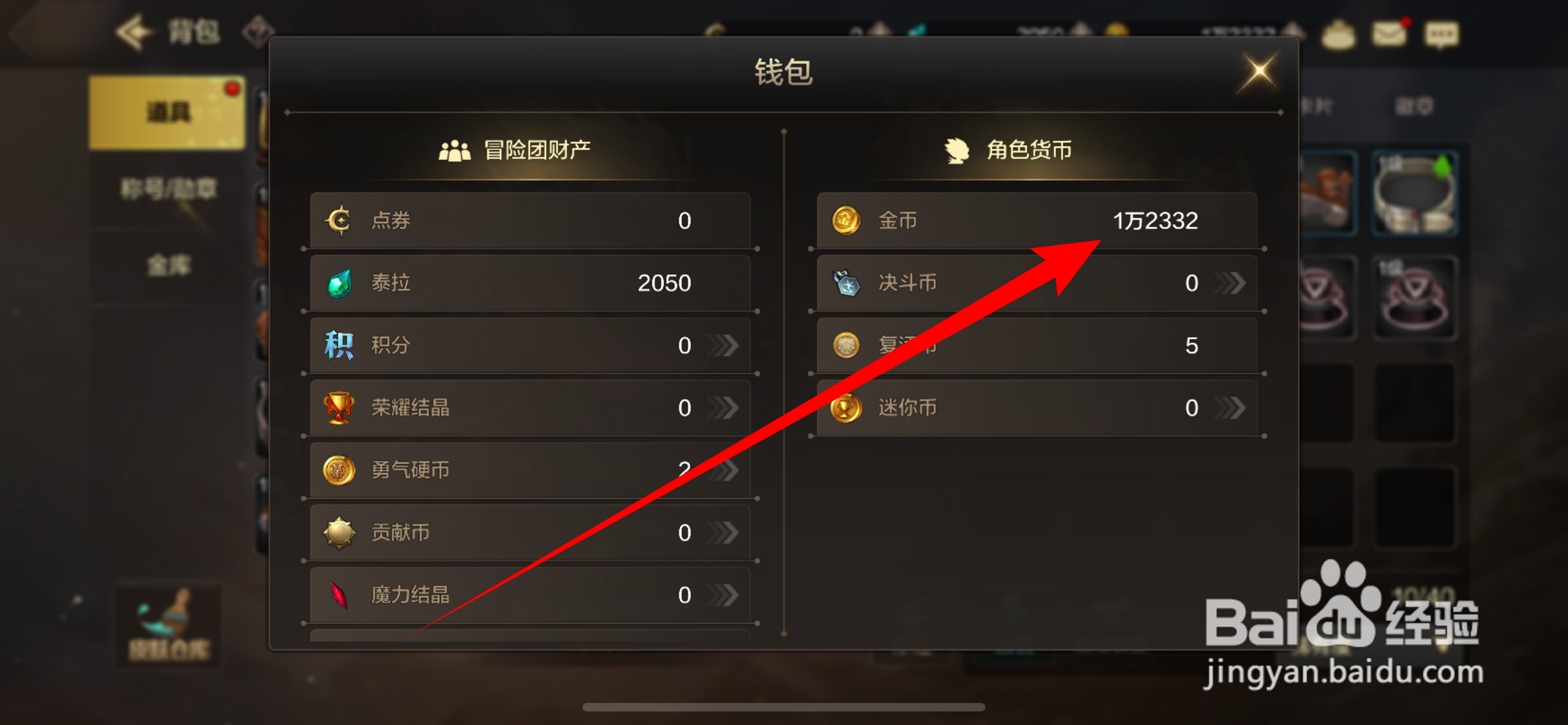Click the 金币 gold coin icon
Viewport: 1568px width, 725px height.
pos(846,220)
